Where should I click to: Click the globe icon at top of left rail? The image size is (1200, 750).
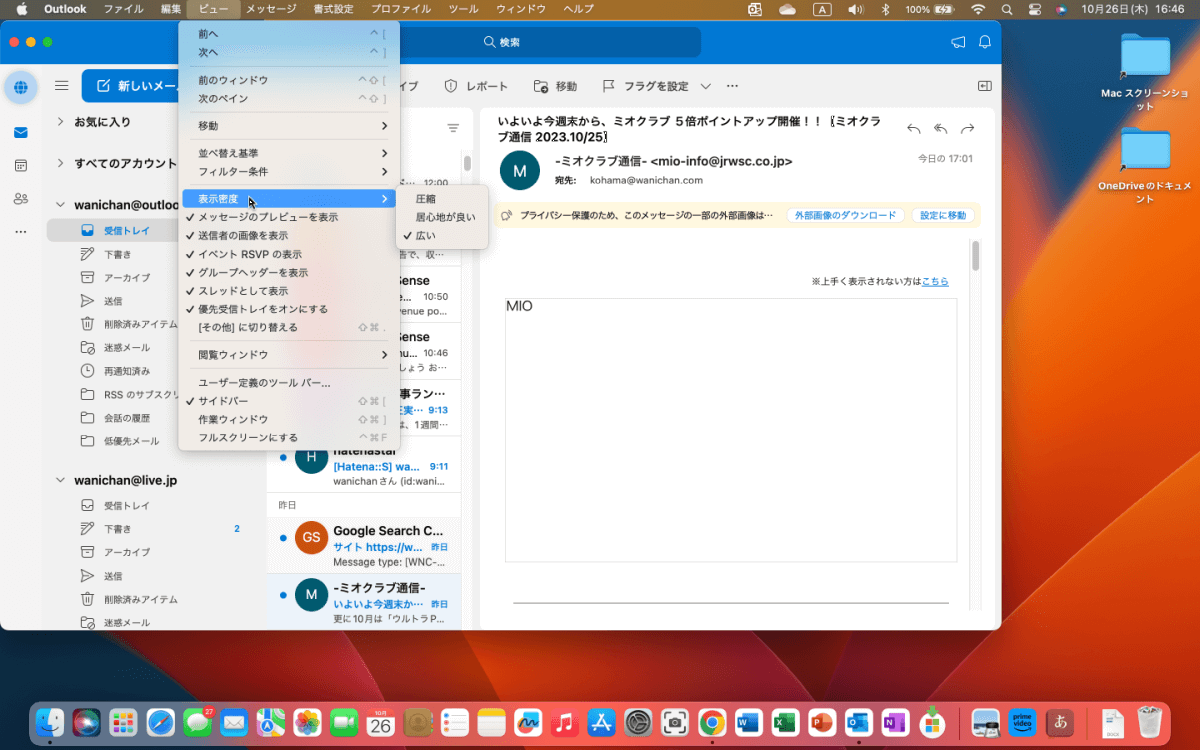pos(21,87)
